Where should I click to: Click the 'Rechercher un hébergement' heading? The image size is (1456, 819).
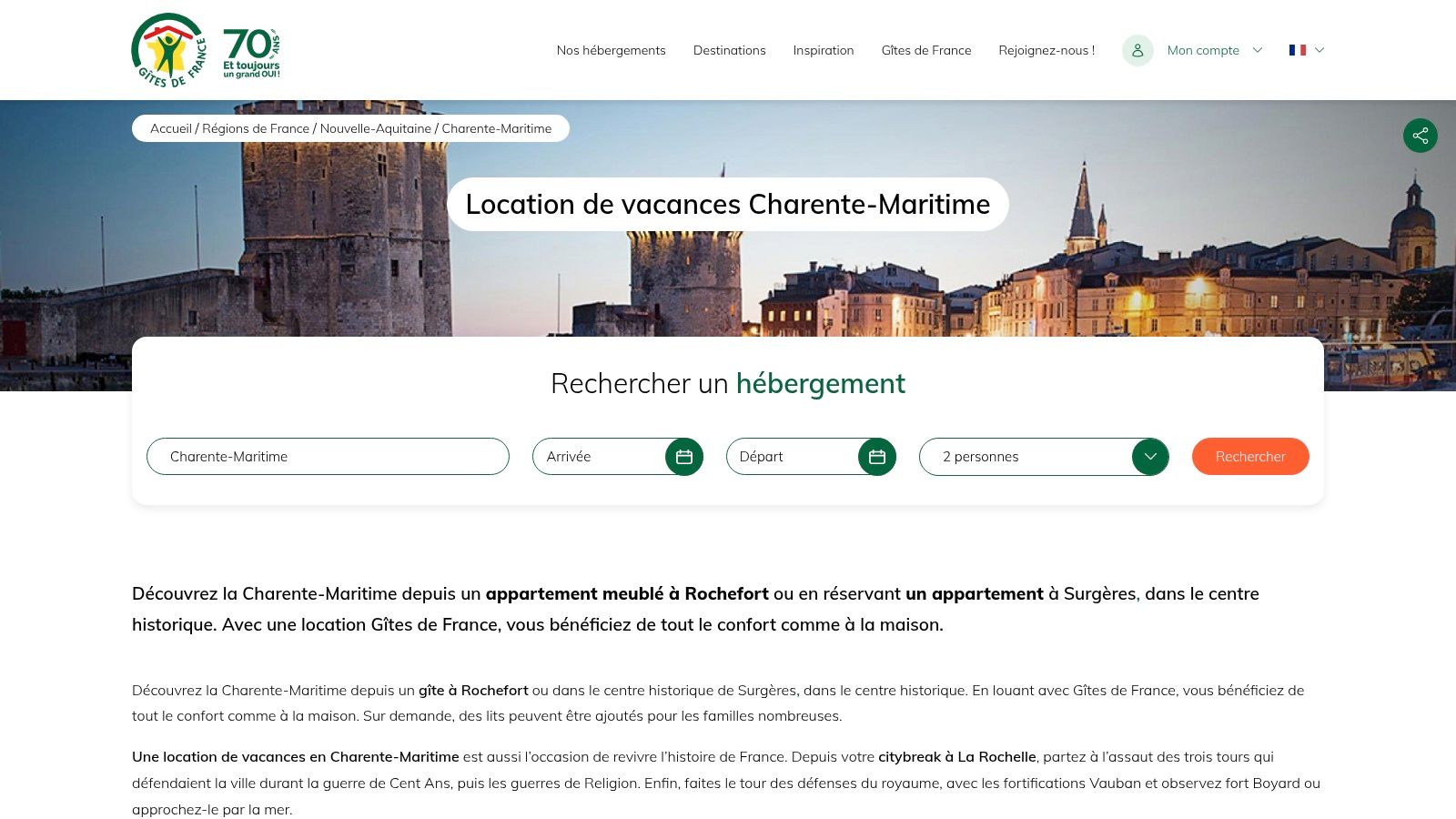[x=728, y=383]
